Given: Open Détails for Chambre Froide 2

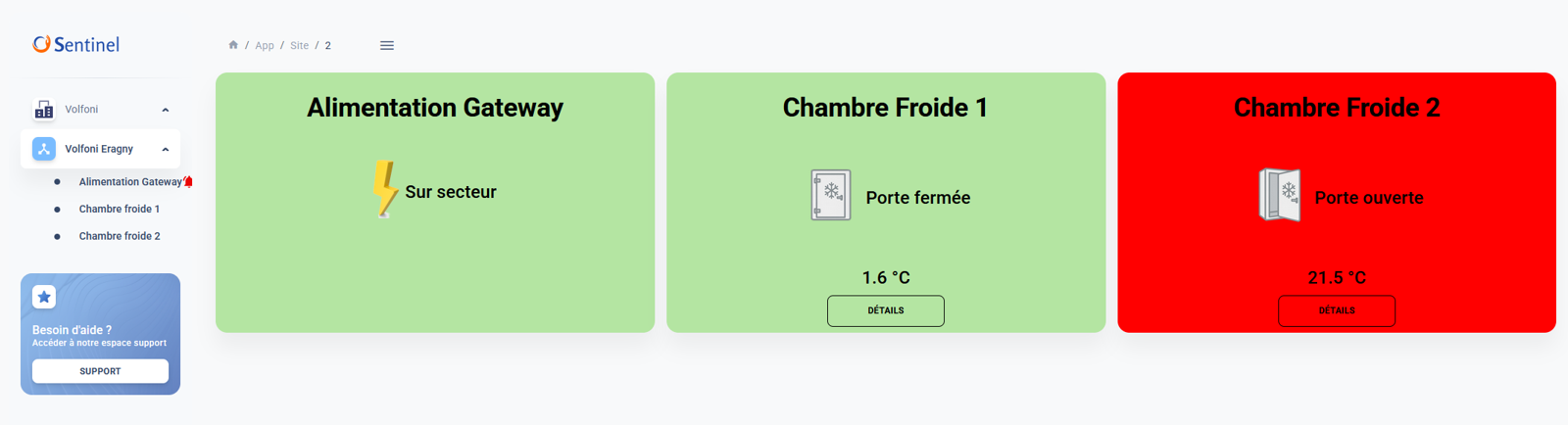Looking at the screenshot, I should (1336, 310).
